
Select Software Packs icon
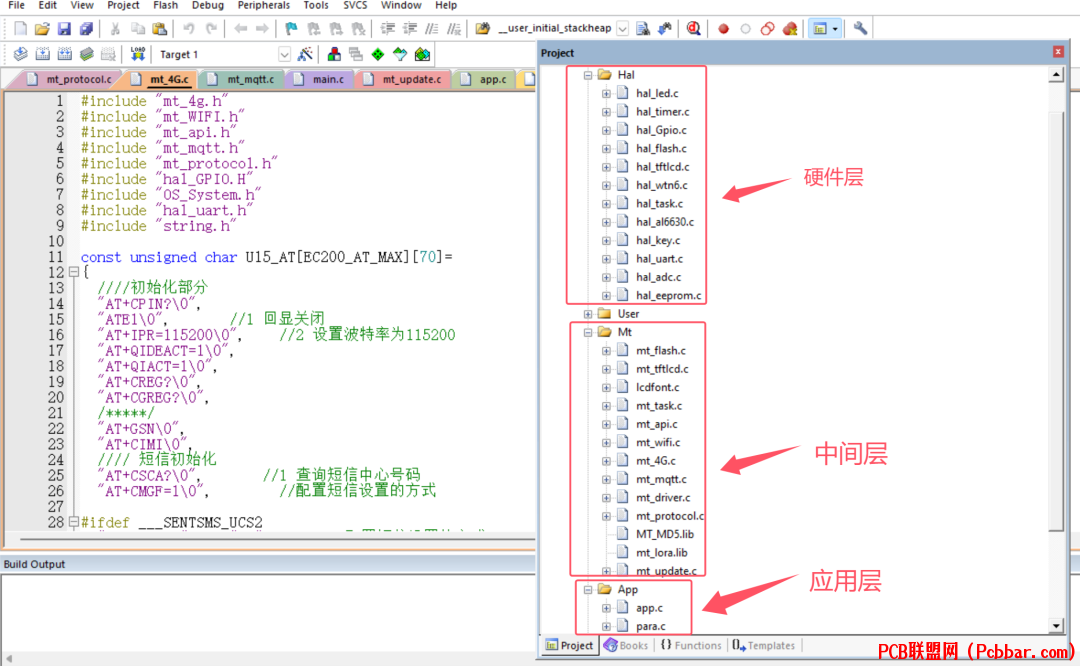coord(400,54)
